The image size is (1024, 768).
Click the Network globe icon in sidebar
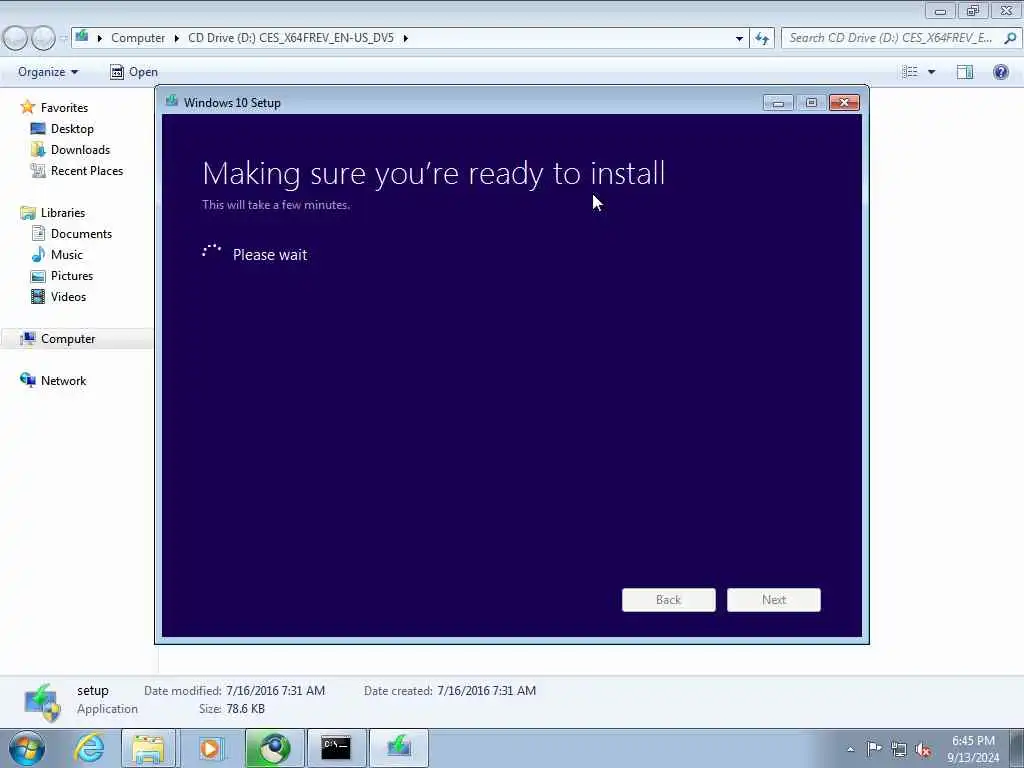[x=27, y=380]
